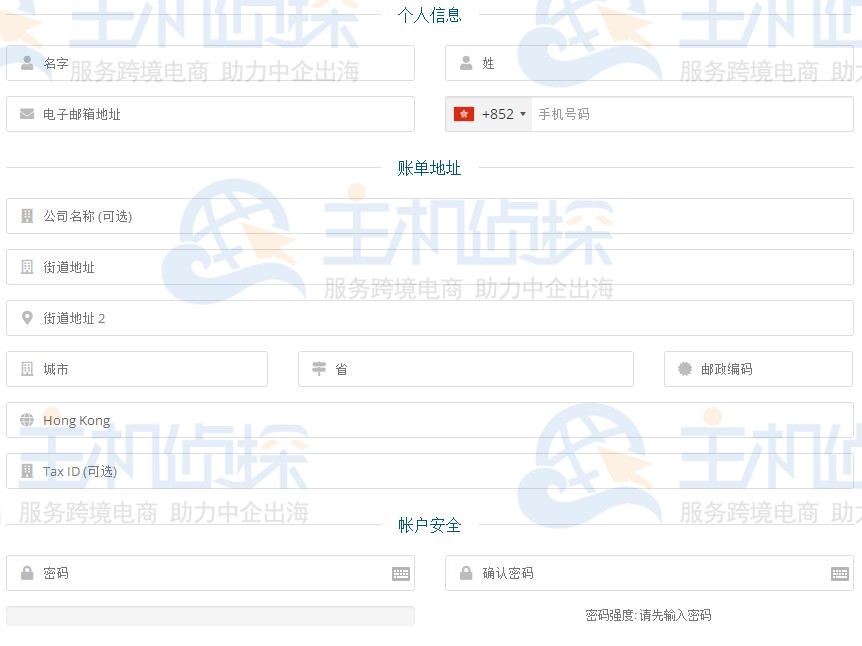Open the Hong Kong country selector
862x646 pixels.
point(430,420)
